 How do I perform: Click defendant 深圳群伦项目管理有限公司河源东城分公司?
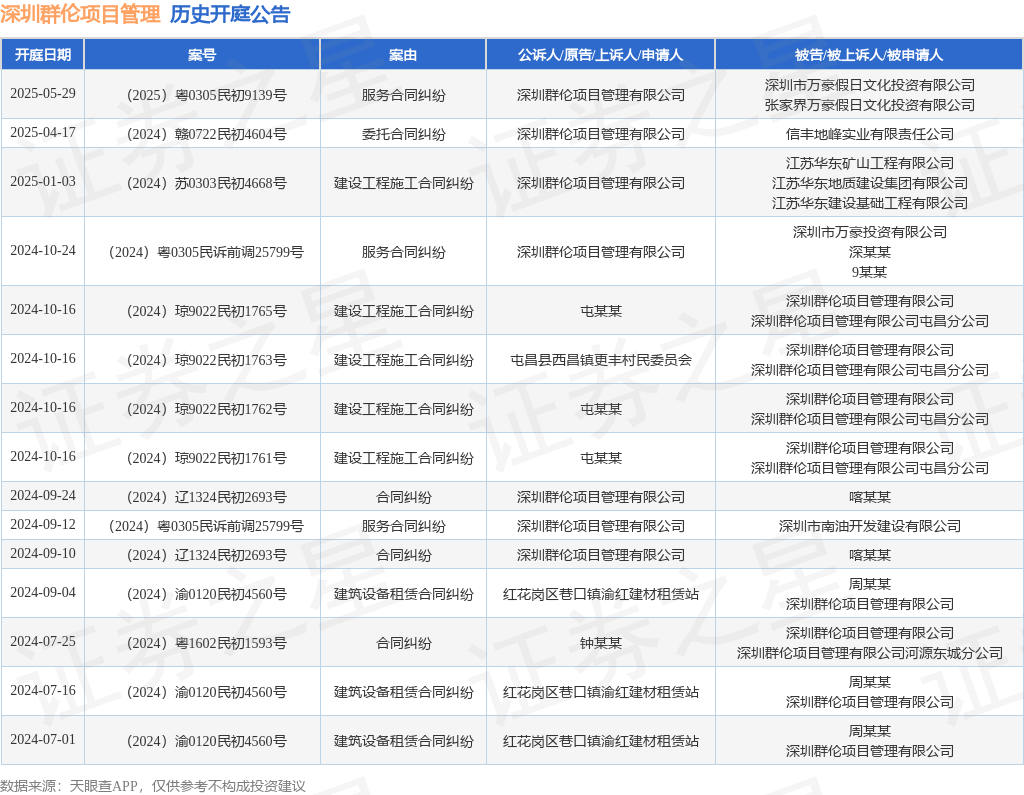(870, 653)
